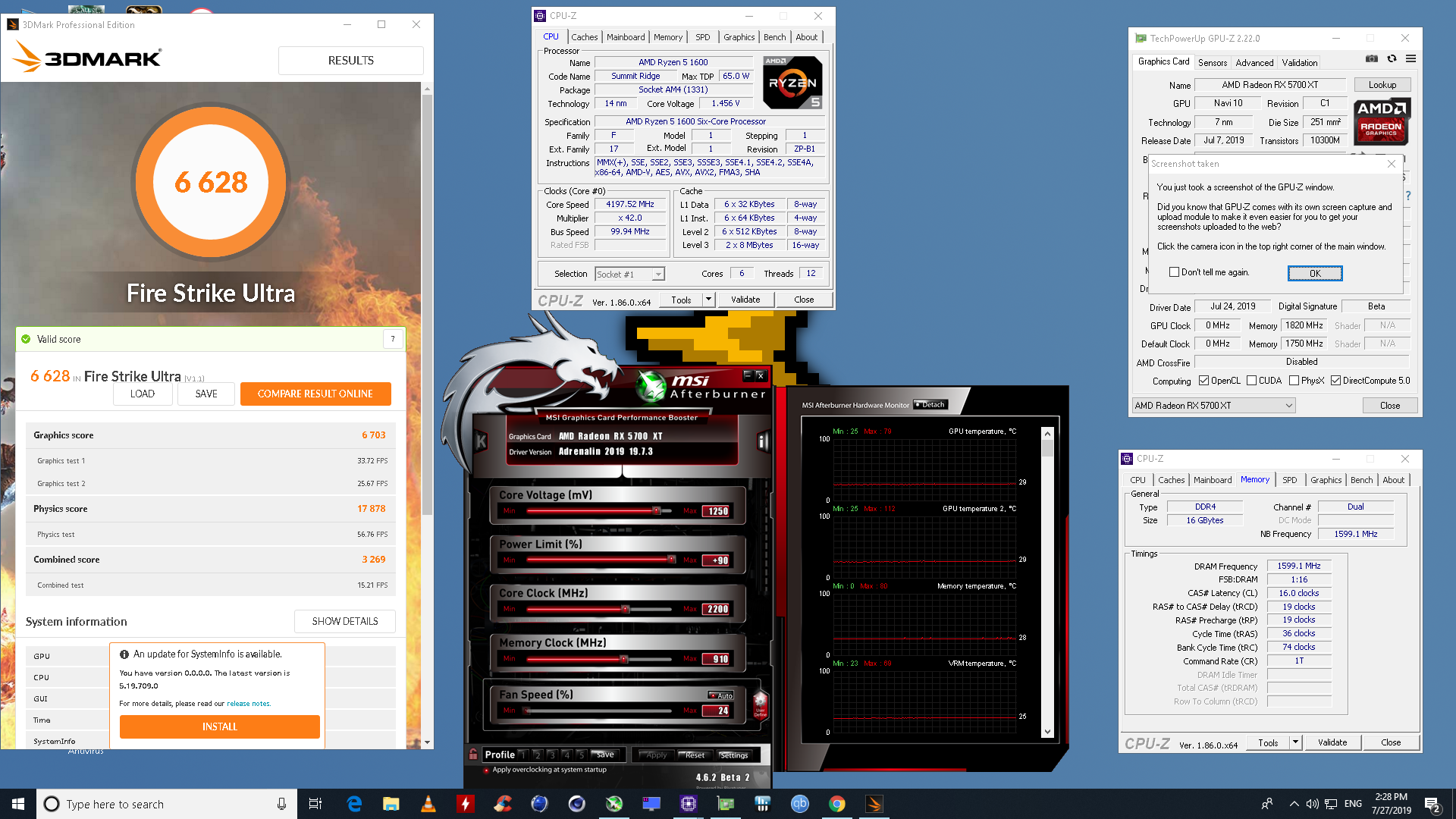Enable Apply overclocking at system startup

click(486, 770)
